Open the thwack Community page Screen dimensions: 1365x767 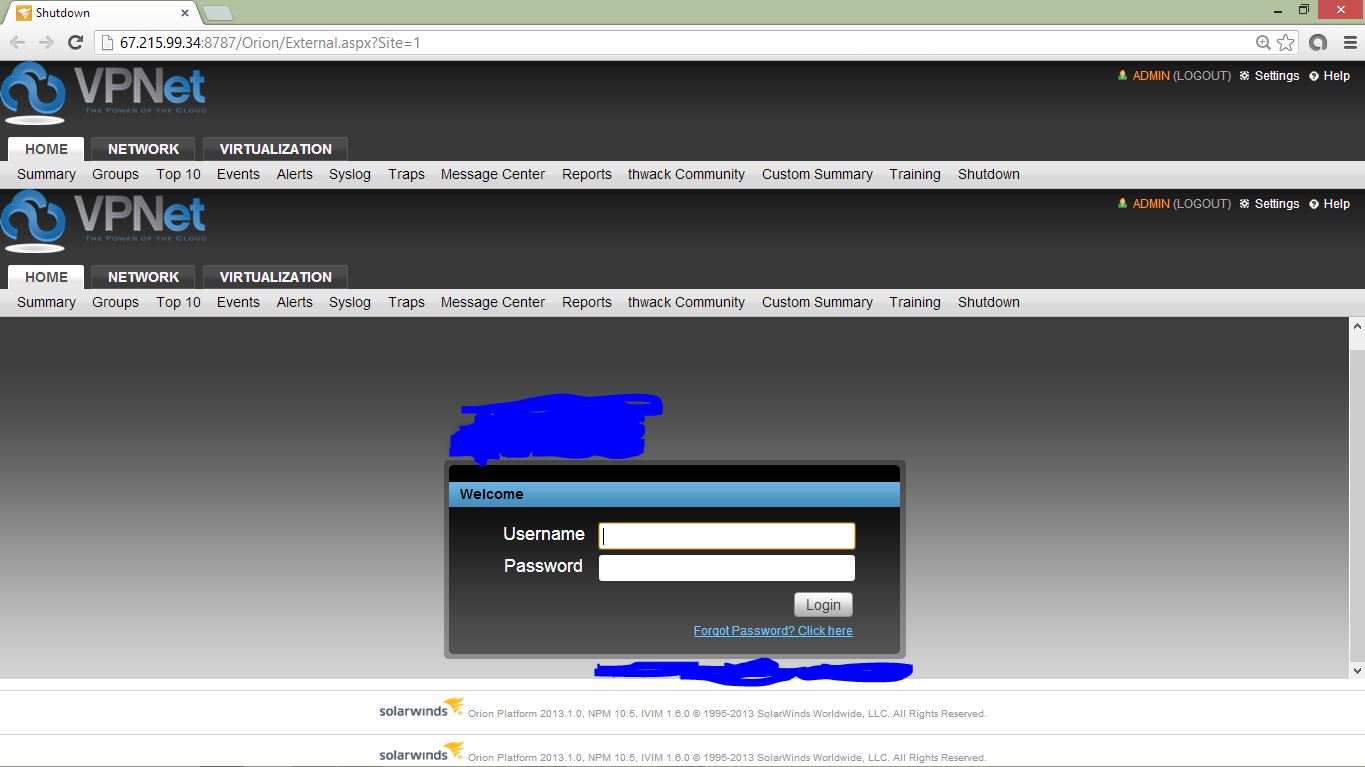(686, 174)
